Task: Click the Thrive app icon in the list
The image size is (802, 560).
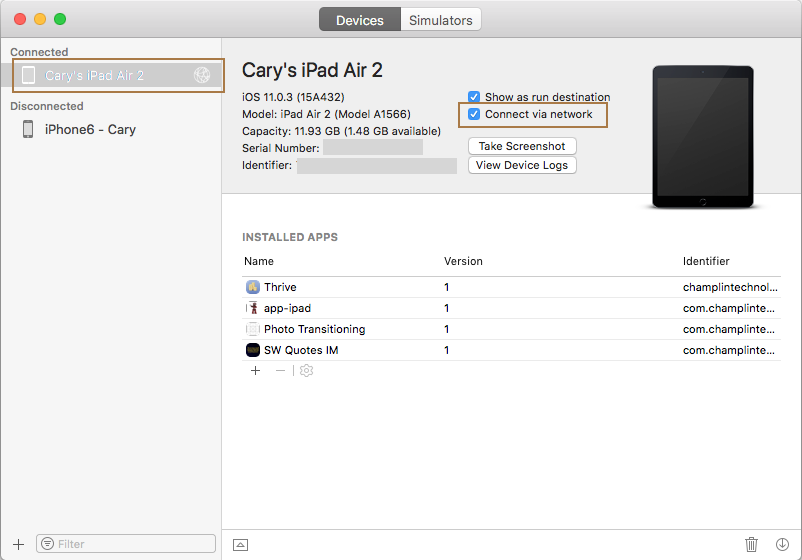Action: click(253, 287)
